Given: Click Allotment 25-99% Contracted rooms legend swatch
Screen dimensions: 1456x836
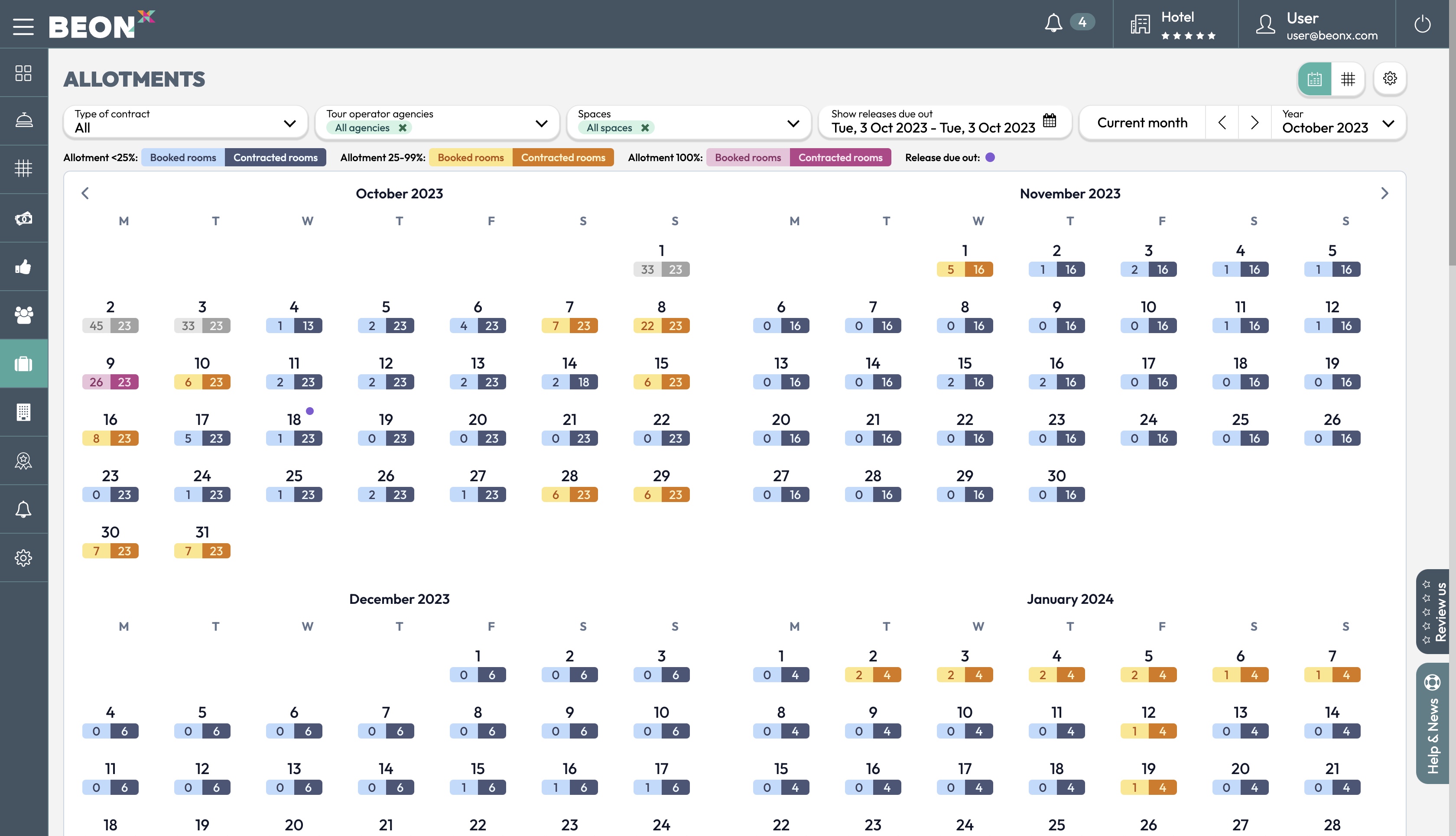Looking at the screenshot, I should [563, 157].
